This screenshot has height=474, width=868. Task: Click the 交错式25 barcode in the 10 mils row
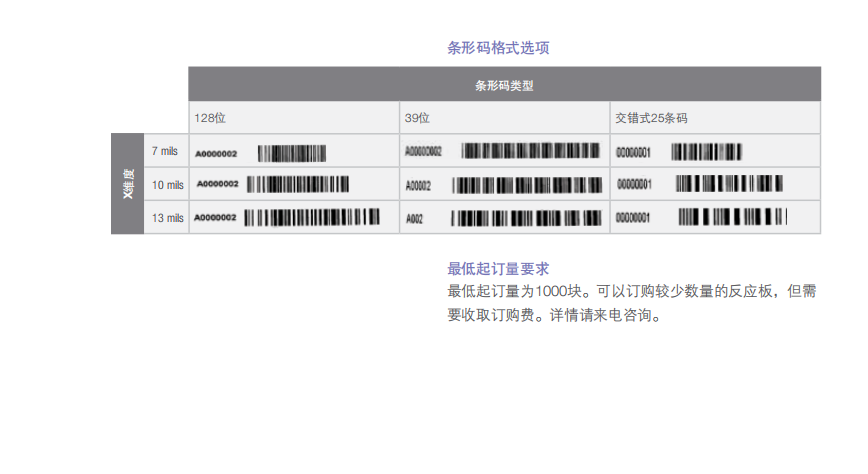click(x=729, y=183)
